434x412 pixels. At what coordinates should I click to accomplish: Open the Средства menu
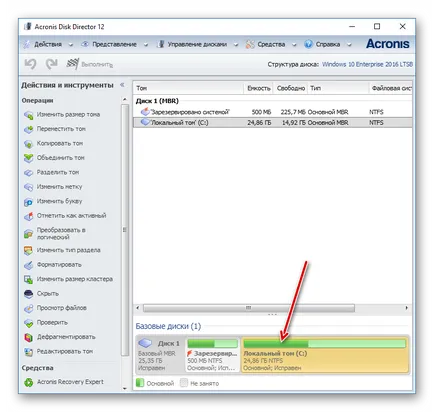tap(271, 44)
